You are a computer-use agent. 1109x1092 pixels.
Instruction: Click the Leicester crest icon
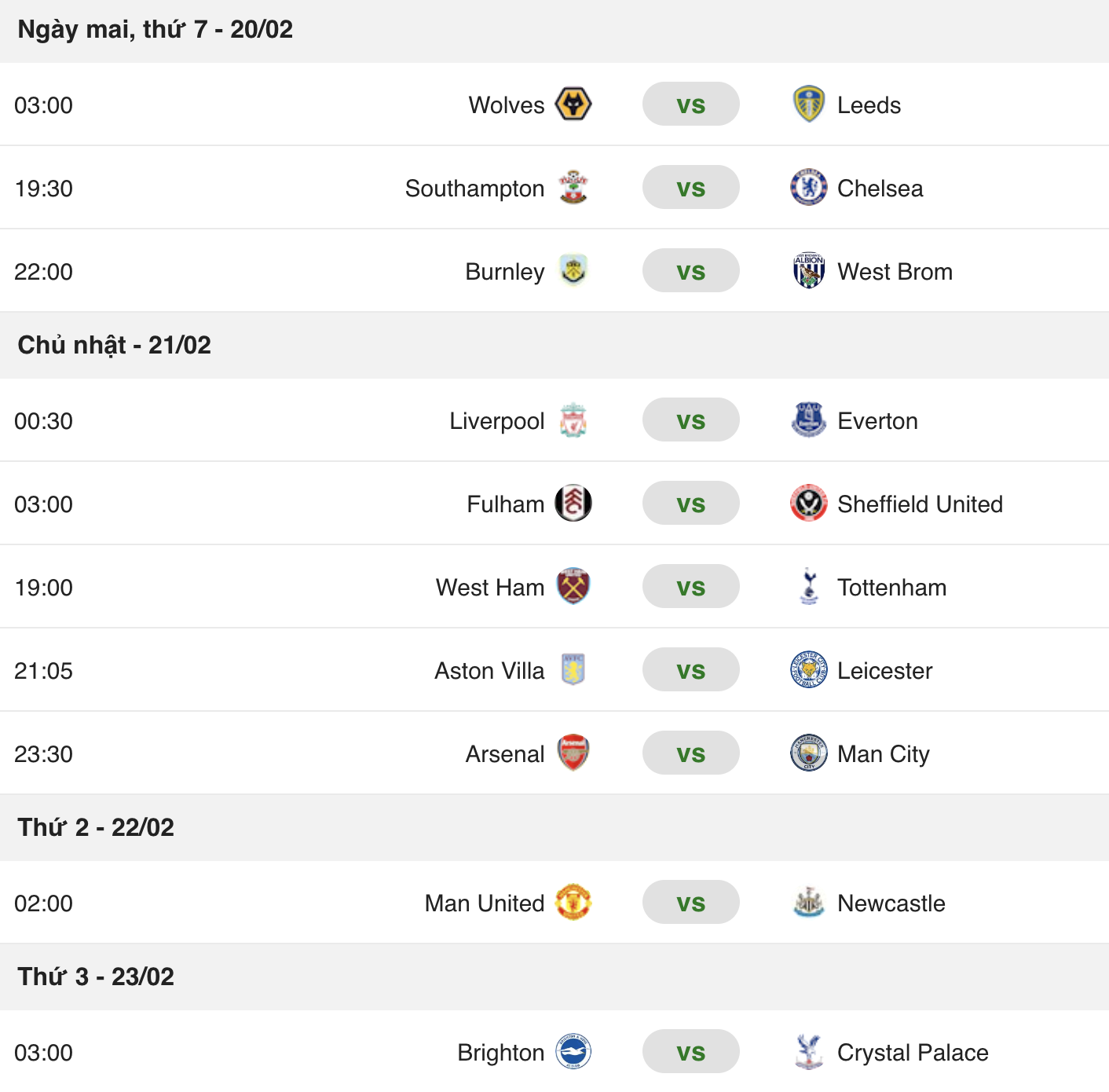point(809,670)
